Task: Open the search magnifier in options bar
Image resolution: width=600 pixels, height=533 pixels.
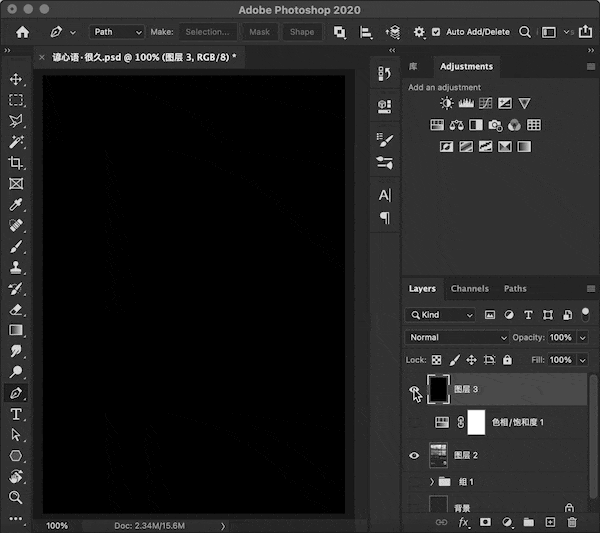Action: coord(525,32)
